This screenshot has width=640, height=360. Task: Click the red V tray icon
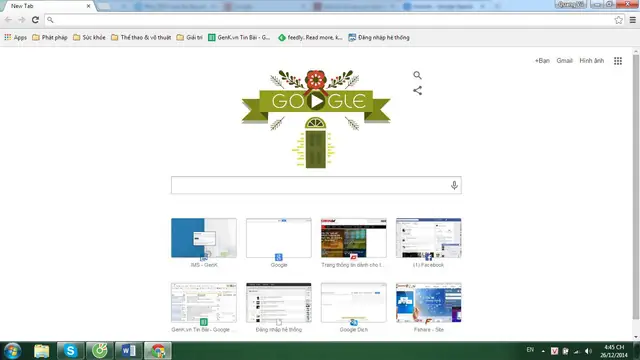554,351
